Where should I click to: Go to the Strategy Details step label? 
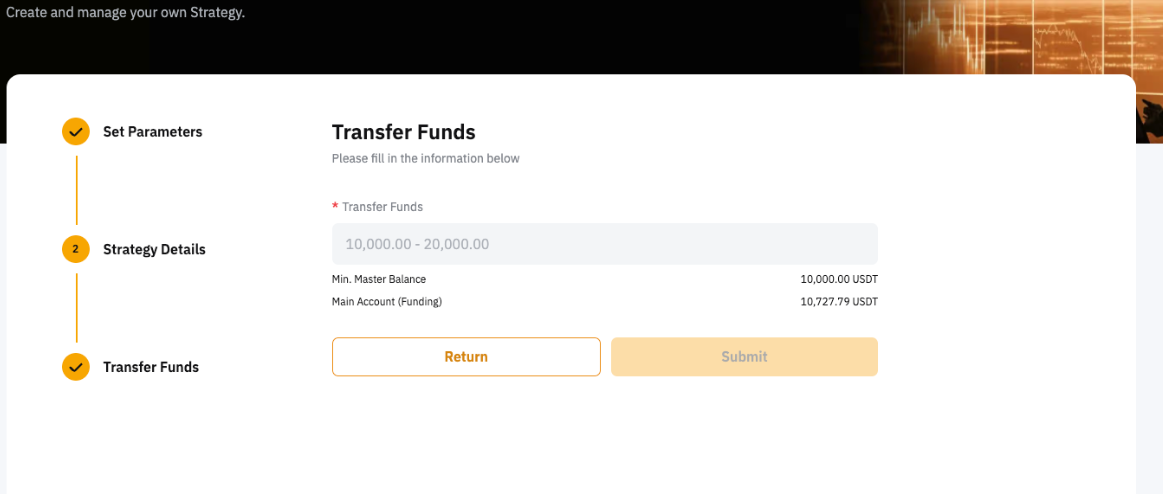click(x=154, y=249)
